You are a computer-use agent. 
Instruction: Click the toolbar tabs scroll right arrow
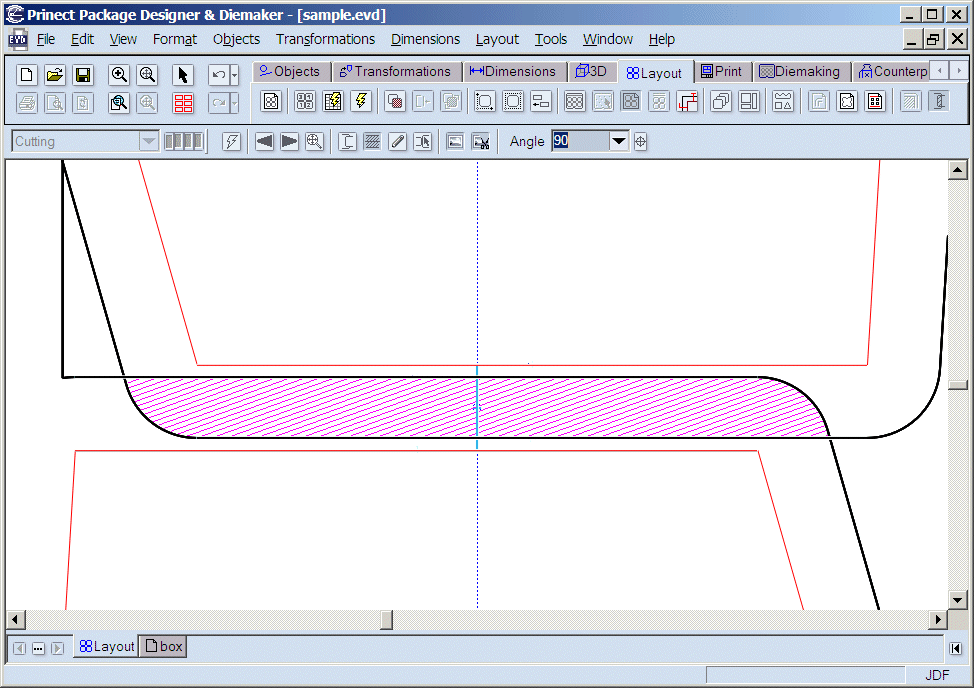959,71
